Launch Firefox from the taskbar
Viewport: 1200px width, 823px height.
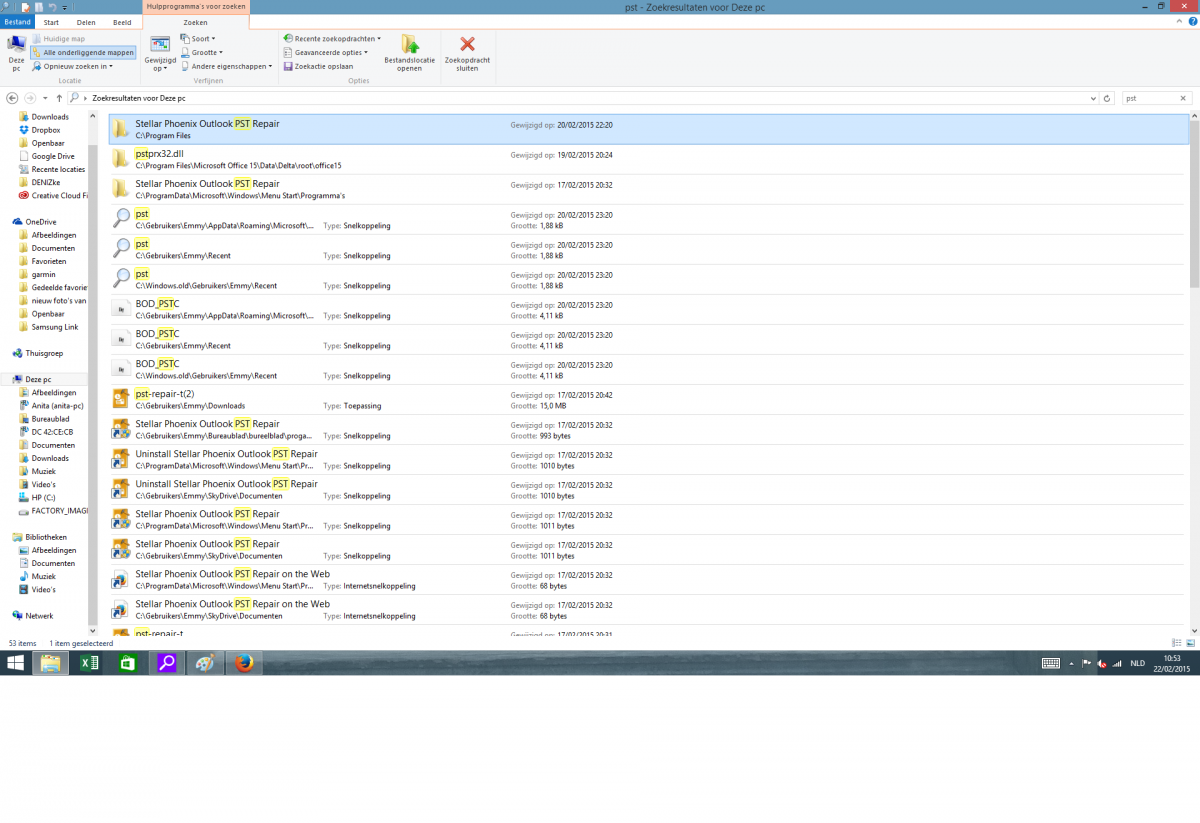pos(244,663)
